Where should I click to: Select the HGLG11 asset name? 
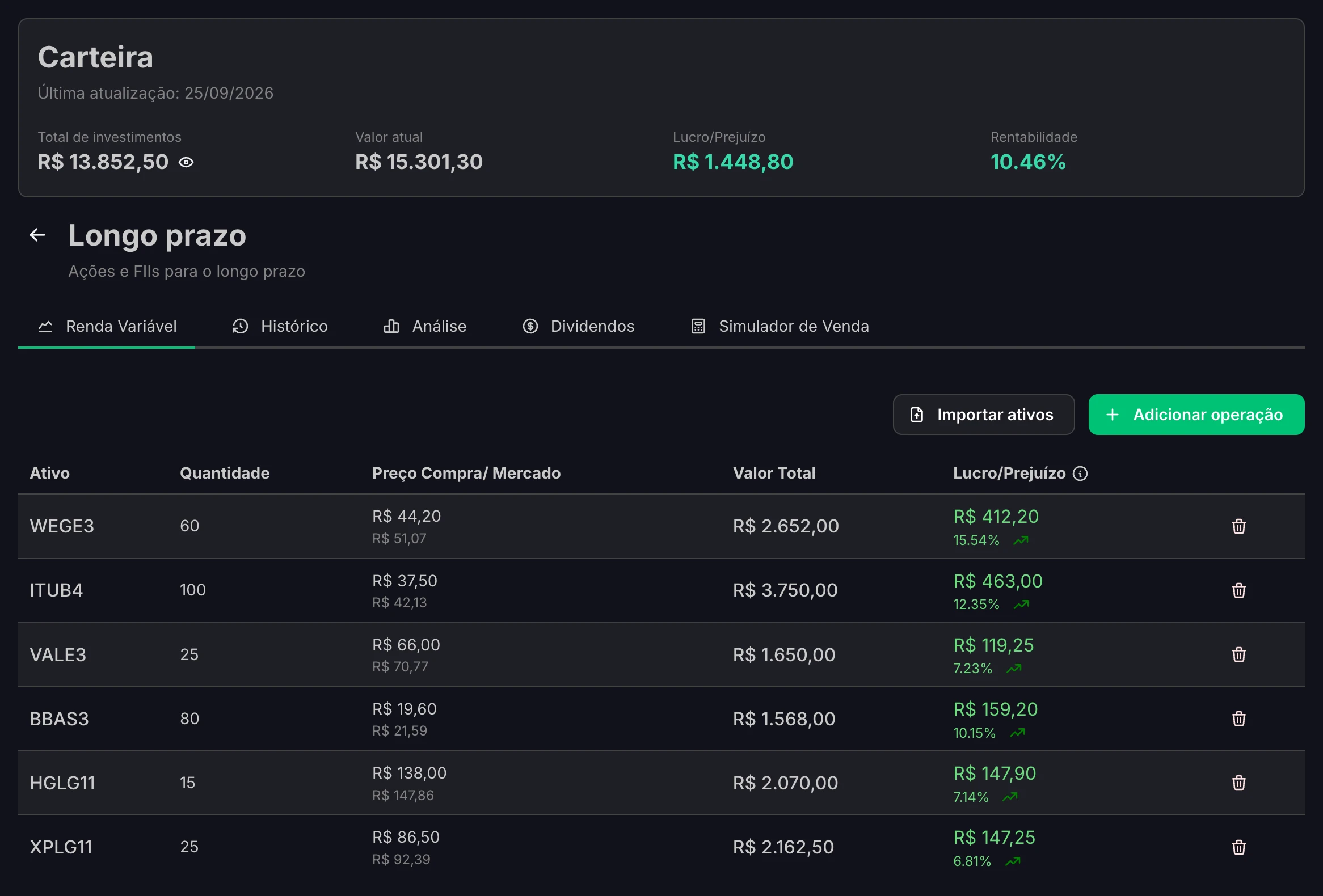[62, 783]
